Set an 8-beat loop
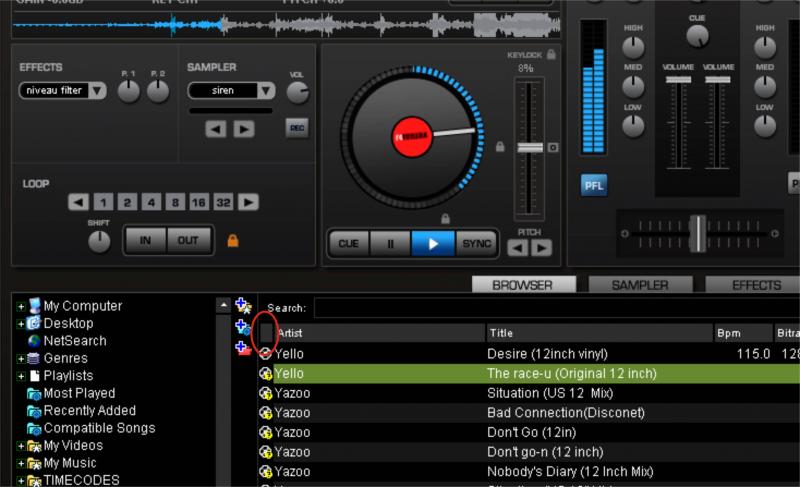 point(175,202)
